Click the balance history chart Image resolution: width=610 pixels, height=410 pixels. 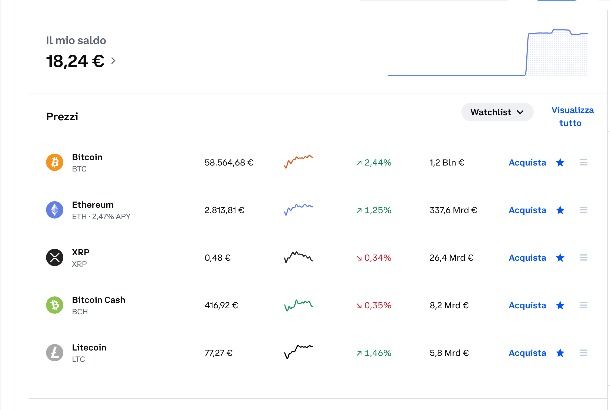point(488,53)
